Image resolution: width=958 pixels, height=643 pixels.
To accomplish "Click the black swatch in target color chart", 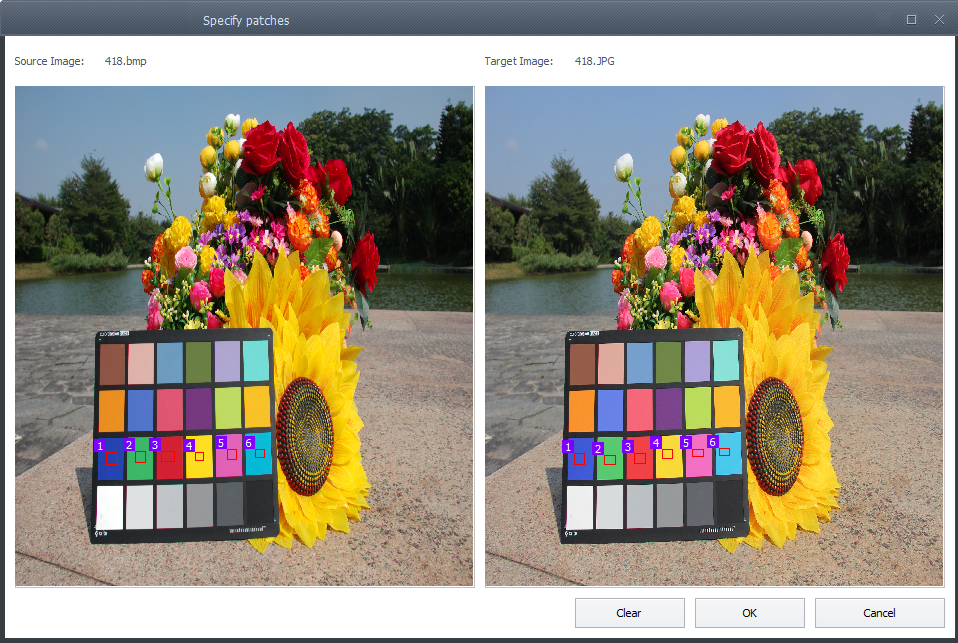I will coord(728,501).
